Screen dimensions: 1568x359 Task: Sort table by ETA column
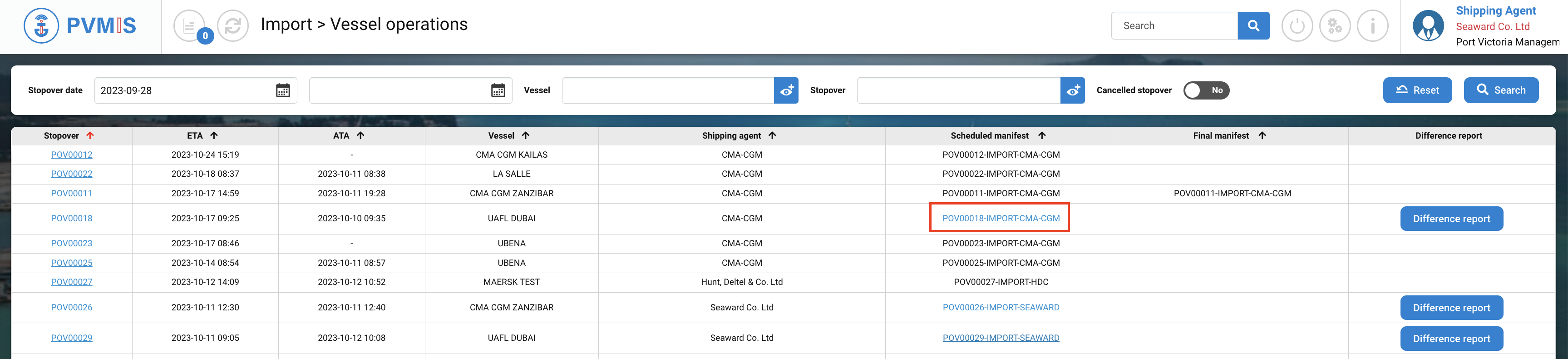click(x=214, y=135)
